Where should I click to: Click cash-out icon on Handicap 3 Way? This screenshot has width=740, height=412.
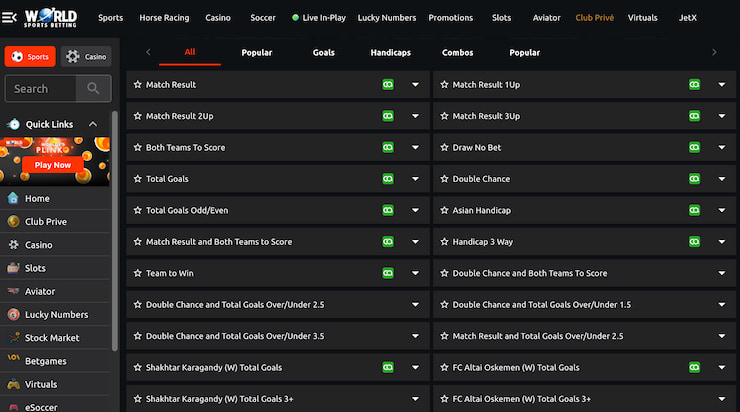[694, 242]
